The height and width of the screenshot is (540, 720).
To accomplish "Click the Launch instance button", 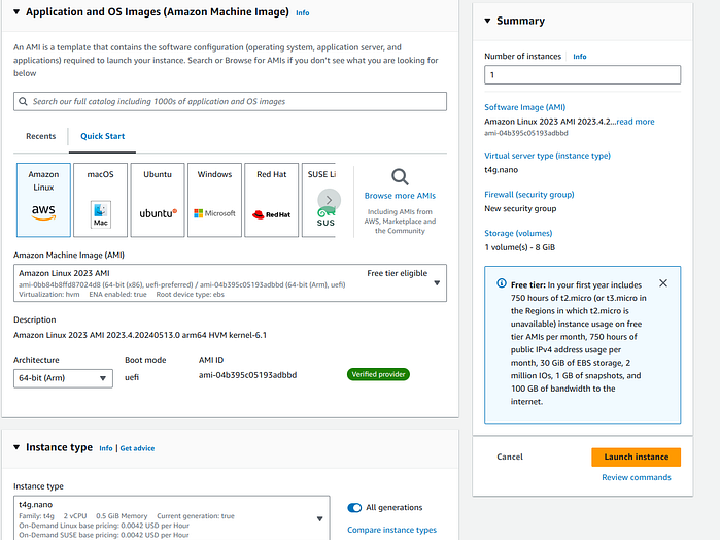I will coord(636,457).
